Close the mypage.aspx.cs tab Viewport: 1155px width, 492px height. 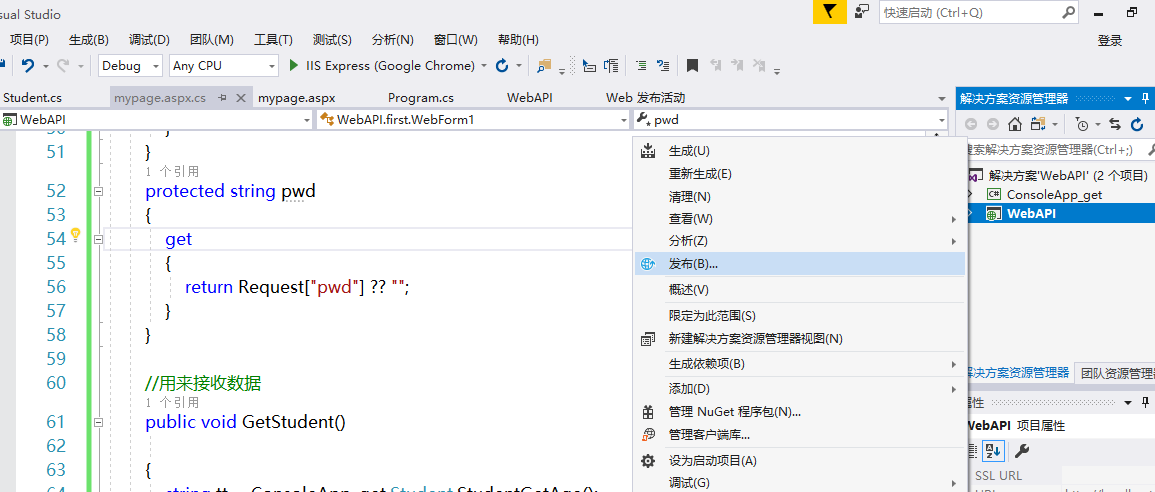(x=240, y=98)
